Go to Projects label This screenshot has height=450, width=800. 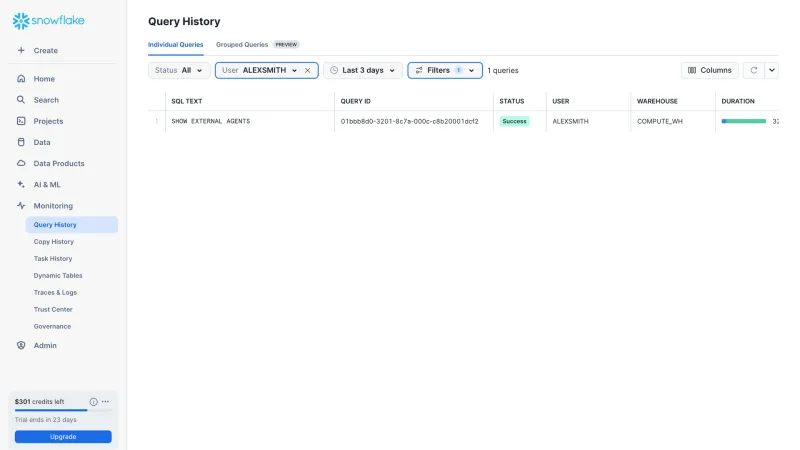pos(48,121)
